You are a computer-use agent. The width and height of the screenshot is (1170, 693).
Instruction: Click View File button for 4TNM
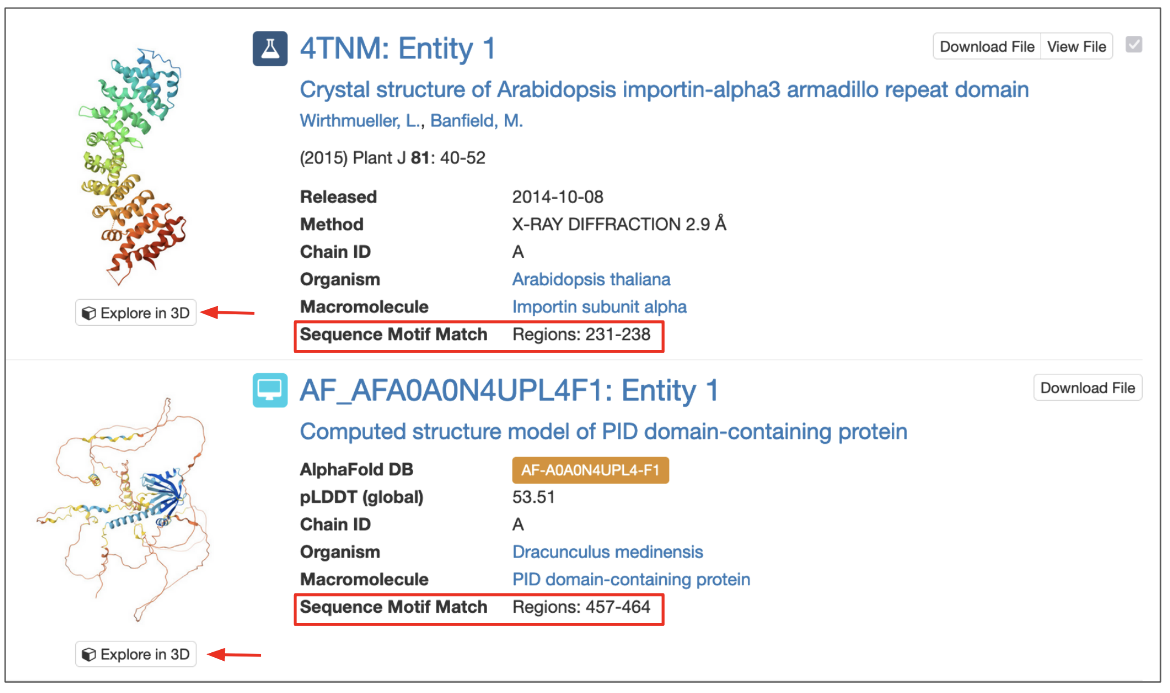1076,46
